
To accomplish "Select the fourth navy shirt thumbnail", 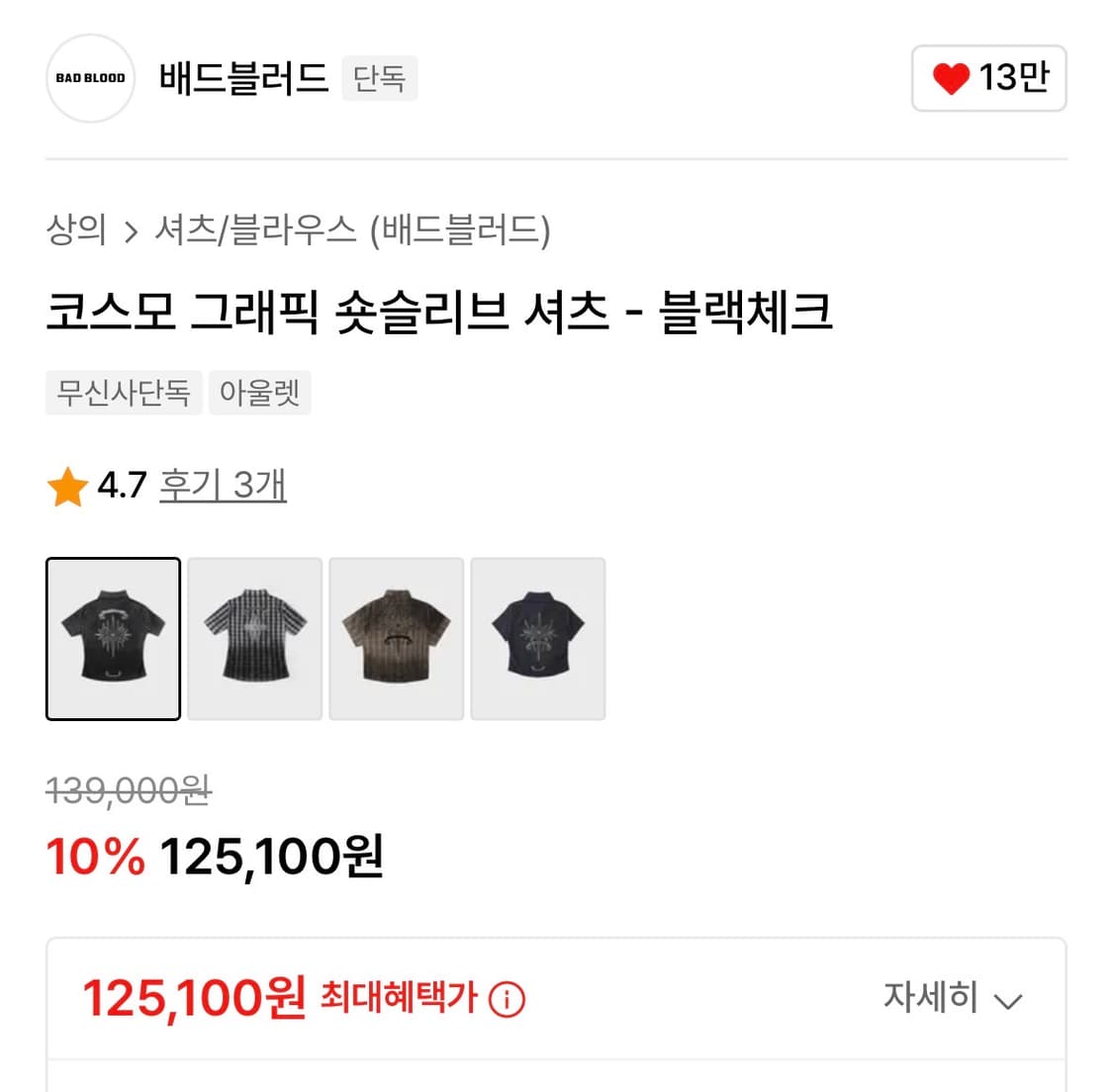I will pyautogui.click(x=537, y=638).
